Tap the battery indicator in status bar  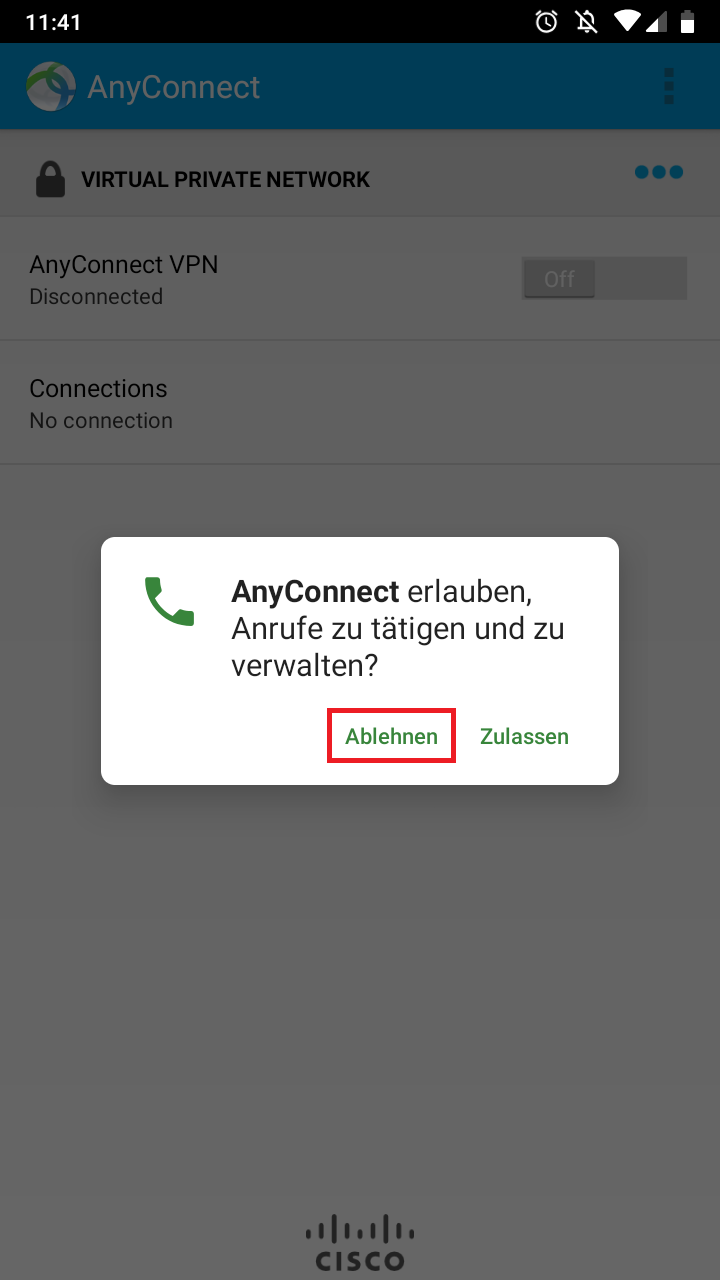tap(687, 21)
